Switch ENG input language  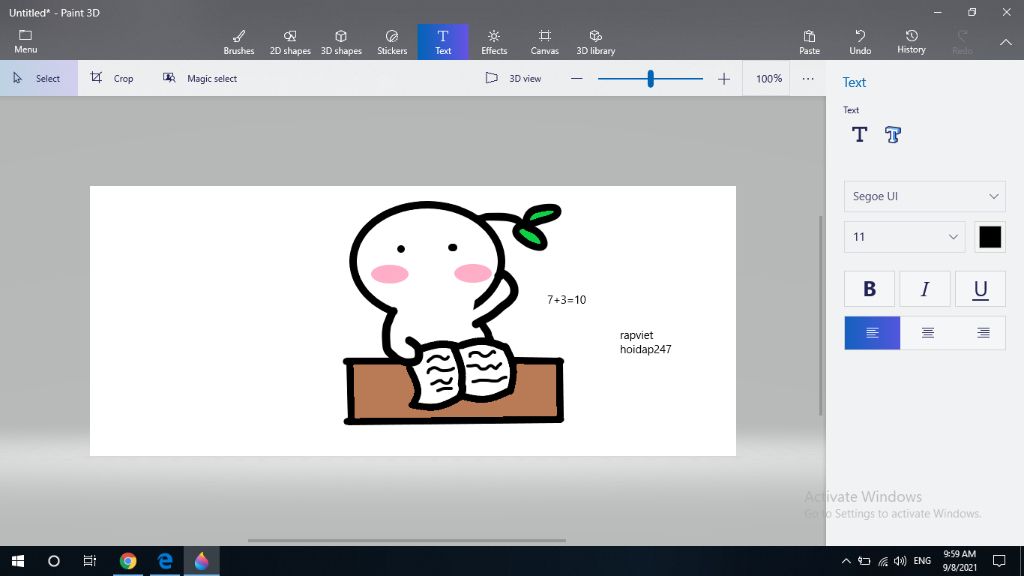[x=922, y=561]
